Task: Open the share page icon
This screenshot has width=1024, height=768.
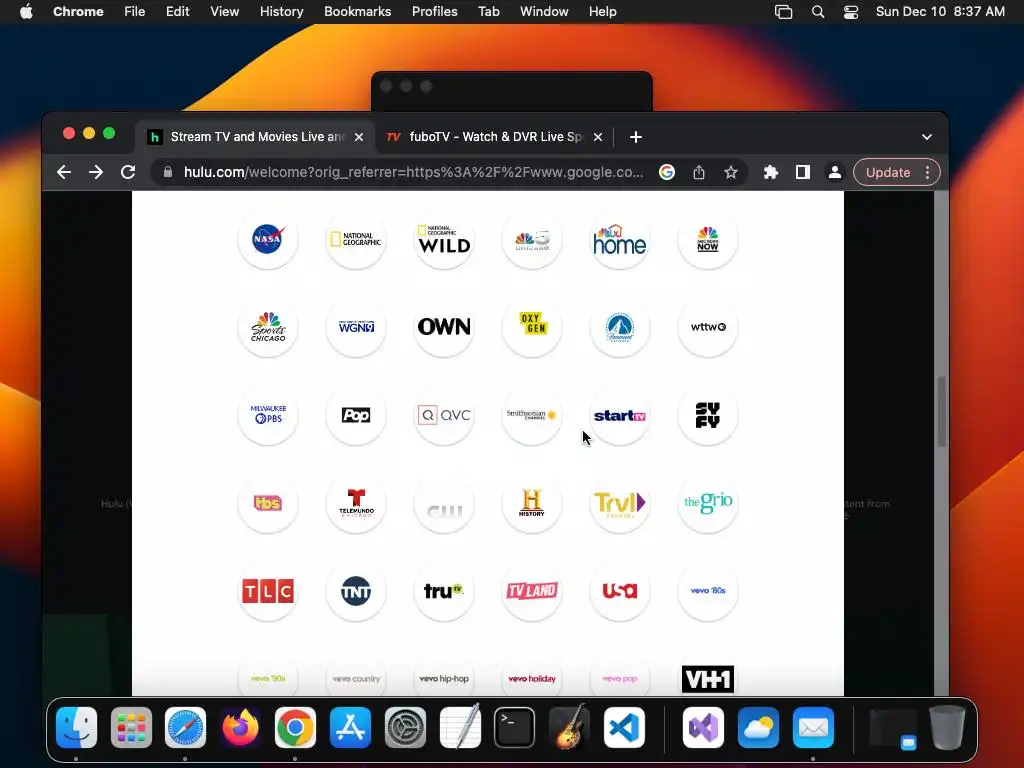Action: 699,172
